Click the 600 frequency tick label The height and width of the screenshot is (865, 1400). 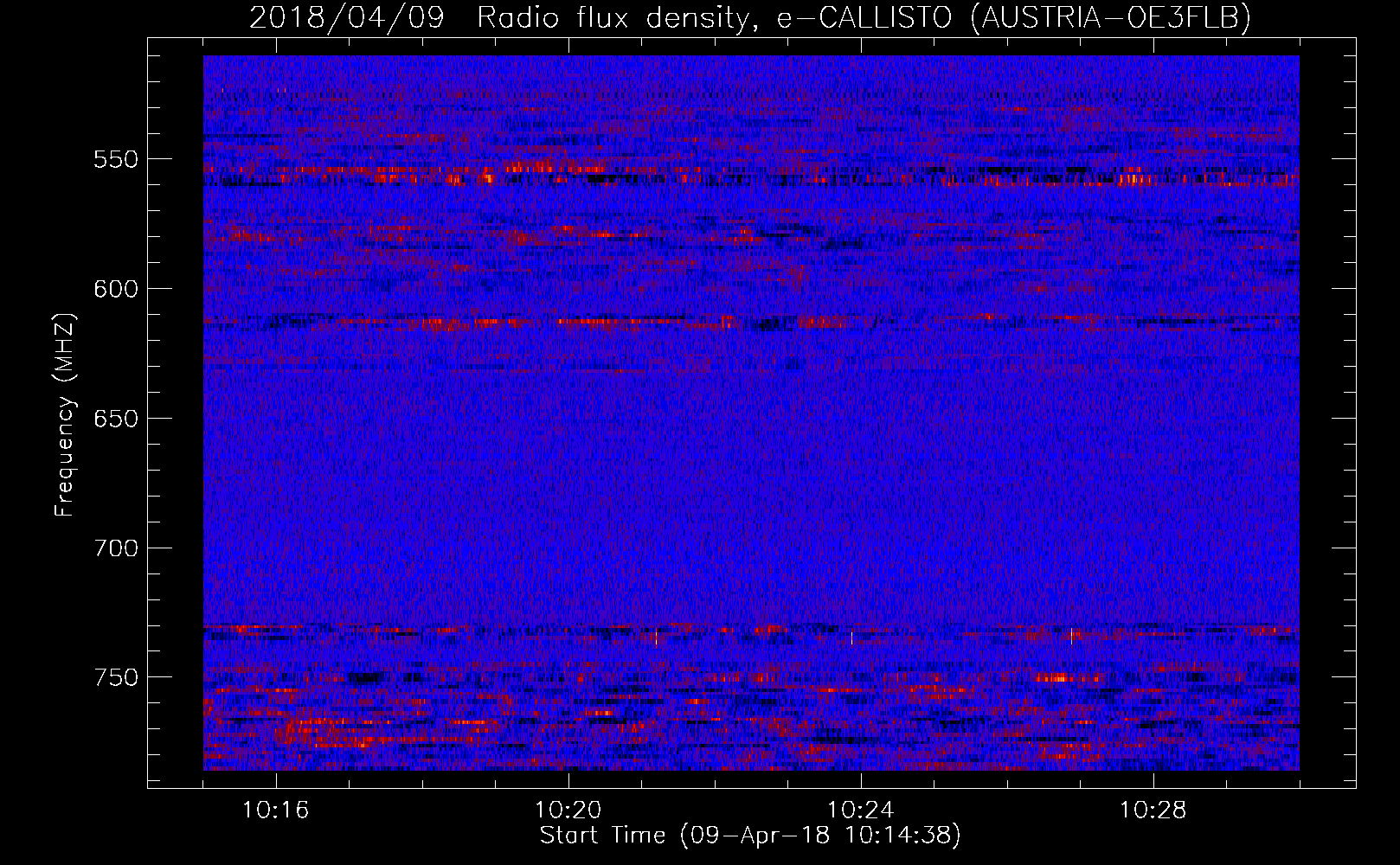pos(116,289)
